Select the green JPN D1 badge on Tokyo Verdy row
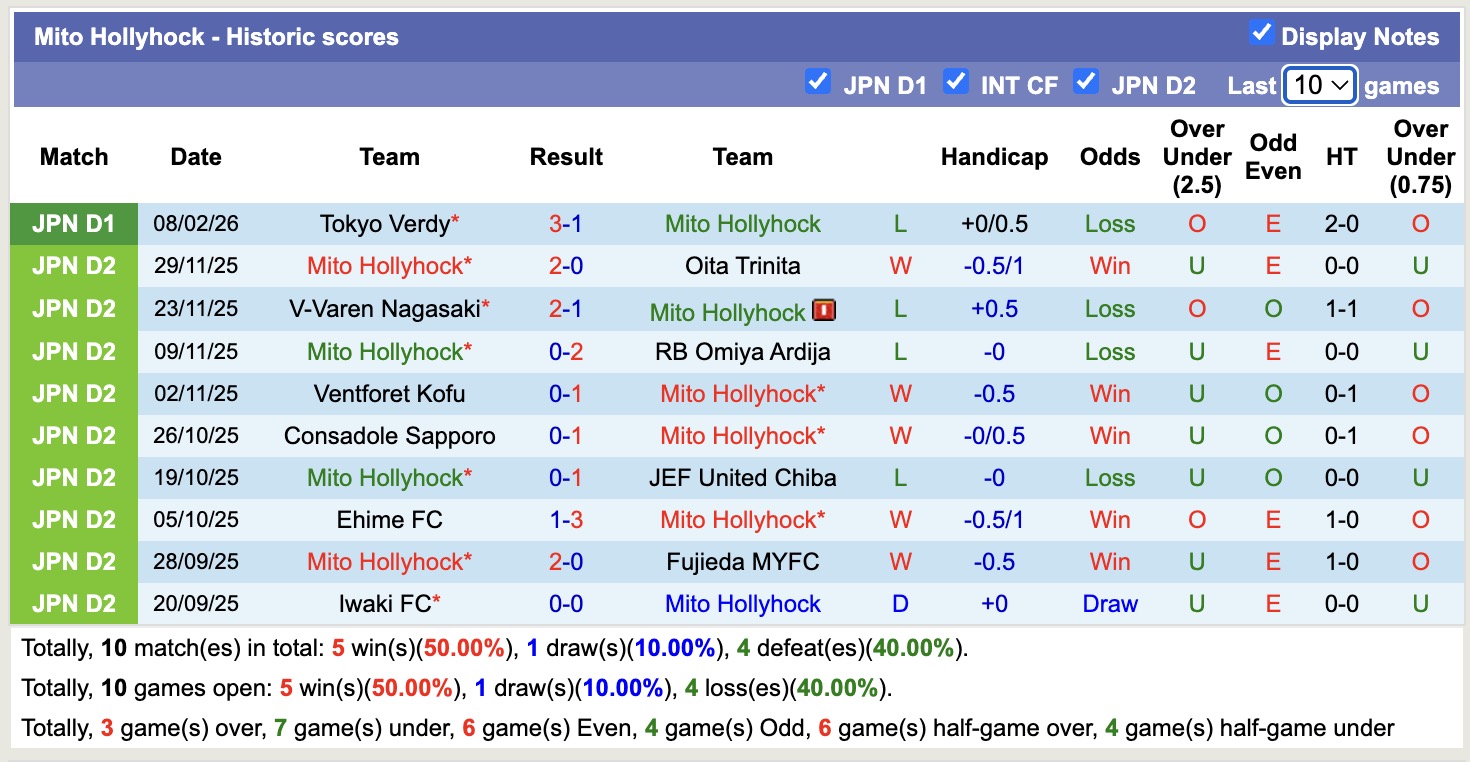 pos(74,224)
